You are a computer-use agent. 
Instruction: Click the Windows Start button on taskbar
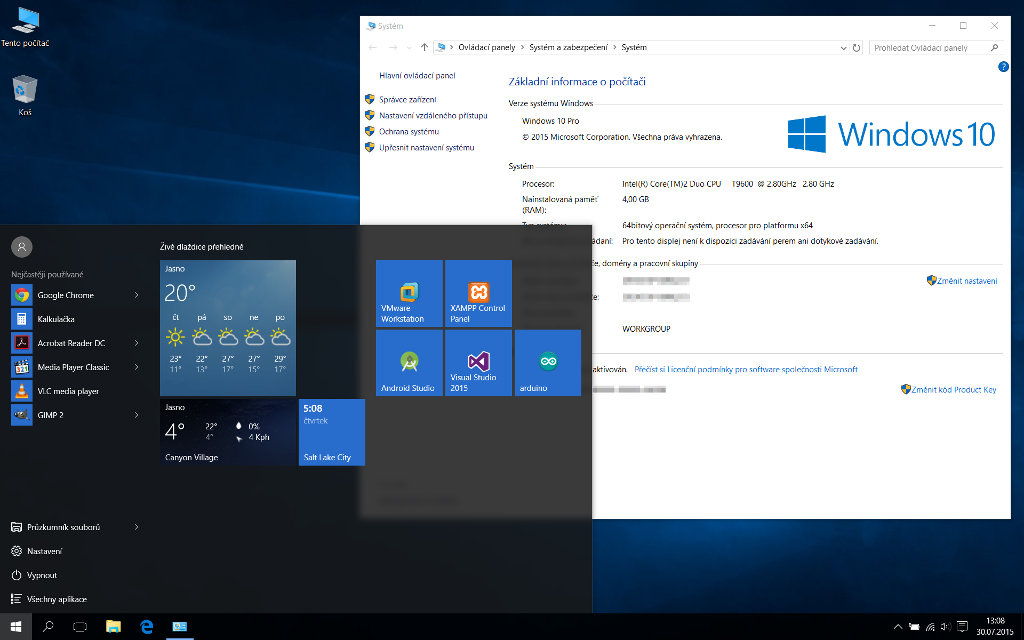(x=16, y=627)
